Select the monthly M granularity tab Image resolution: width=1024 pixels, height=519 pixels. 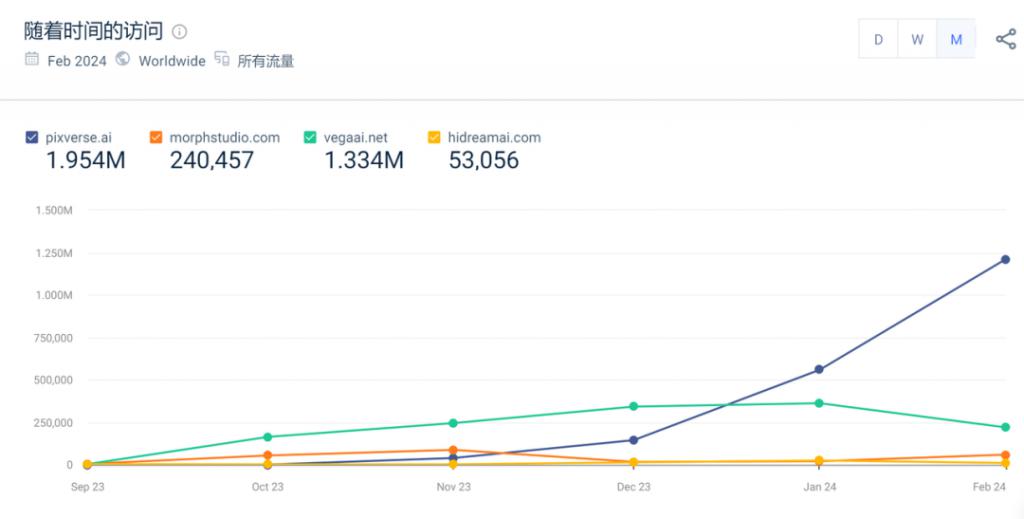[x=956, y=39]
